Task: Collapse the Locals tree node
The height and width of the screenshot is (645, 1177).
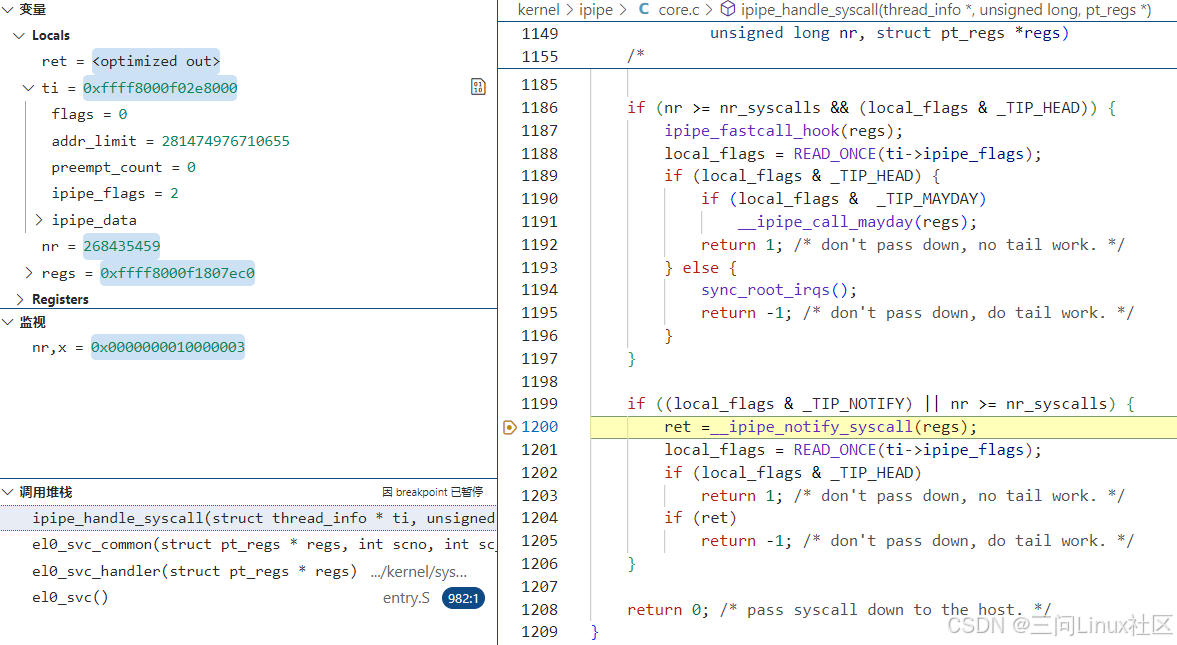Action: tap(20, 35)
